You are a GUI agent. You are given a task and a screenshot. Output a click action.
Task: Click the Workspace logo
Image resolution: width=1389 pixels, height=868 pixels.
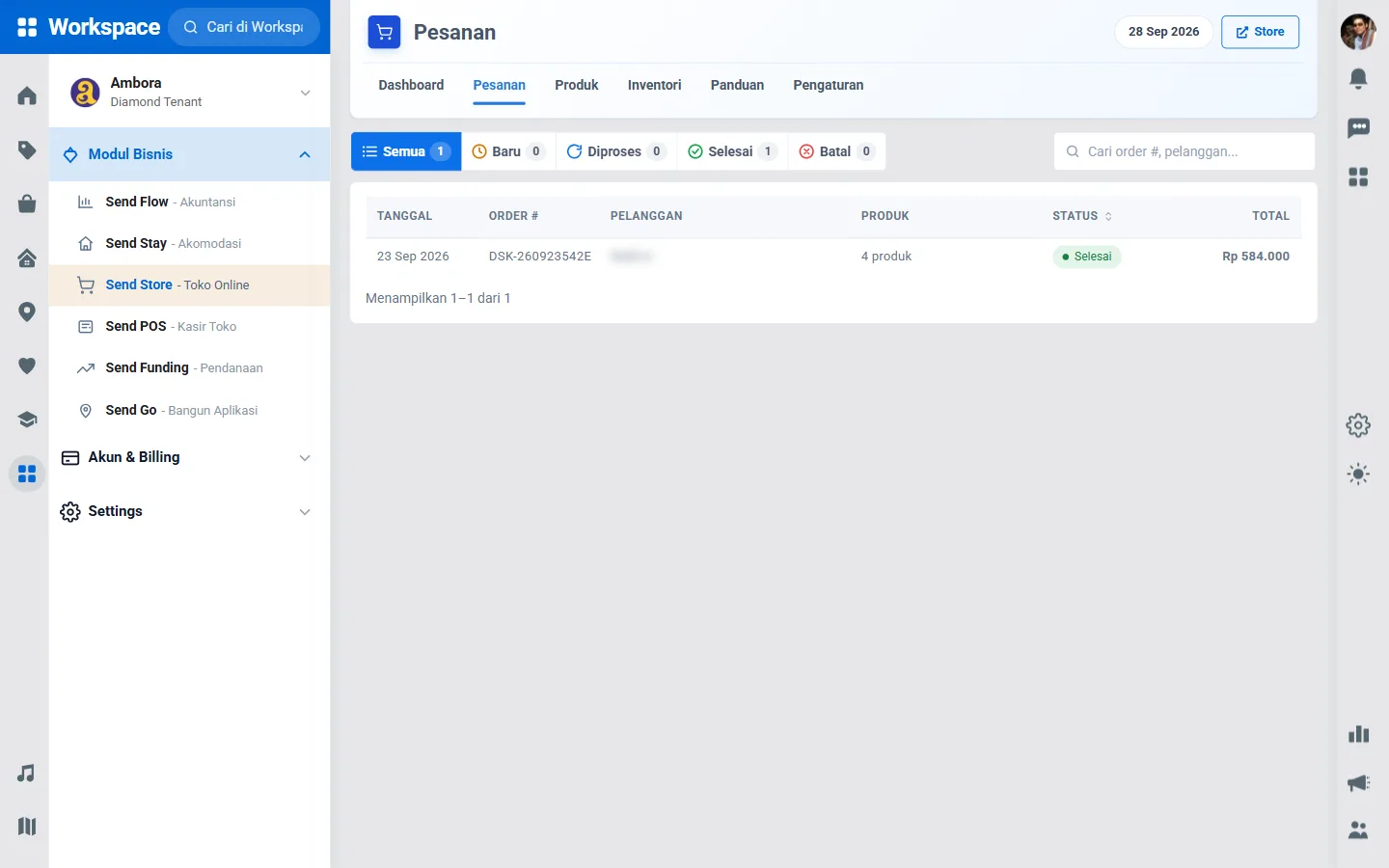point(89,27)
